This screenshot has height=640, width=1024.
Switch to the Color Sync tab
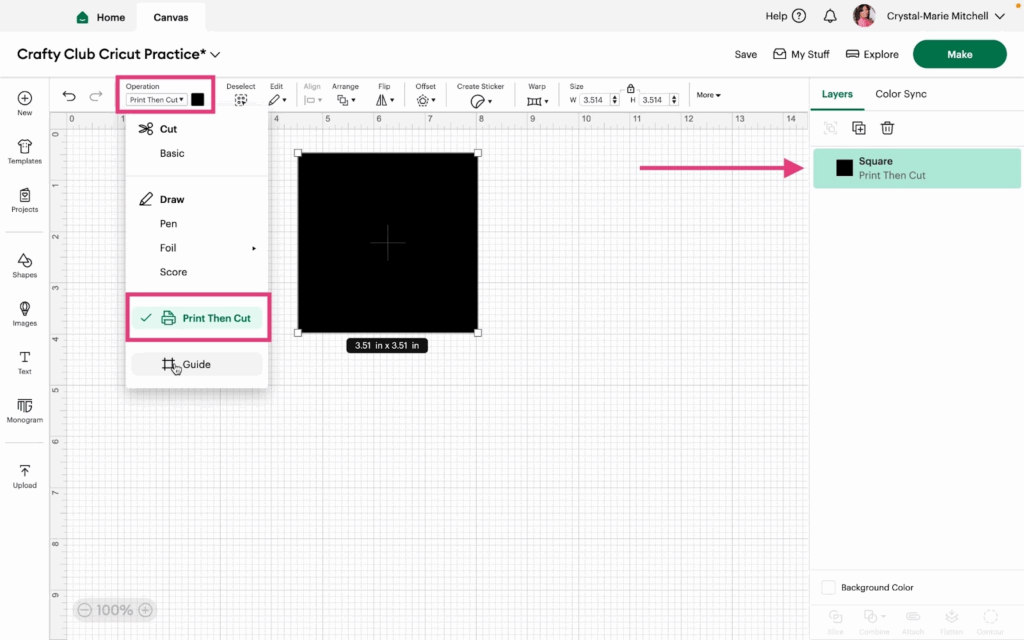pyautogui.click(x=901, y=94)
